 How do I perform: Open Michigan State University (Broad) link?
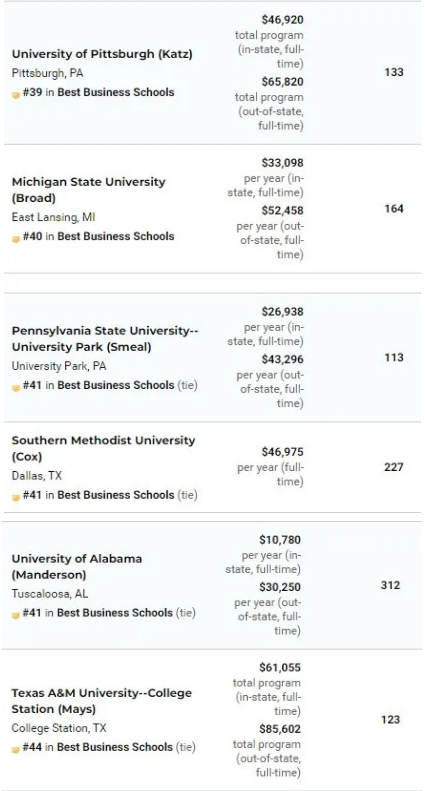(88, 190)
